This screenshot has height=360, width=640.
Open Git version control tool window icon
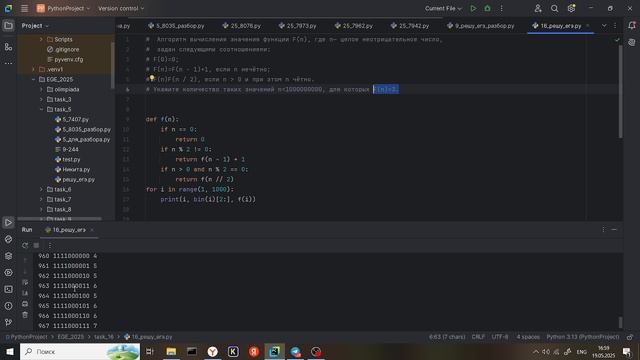(8, 322)
